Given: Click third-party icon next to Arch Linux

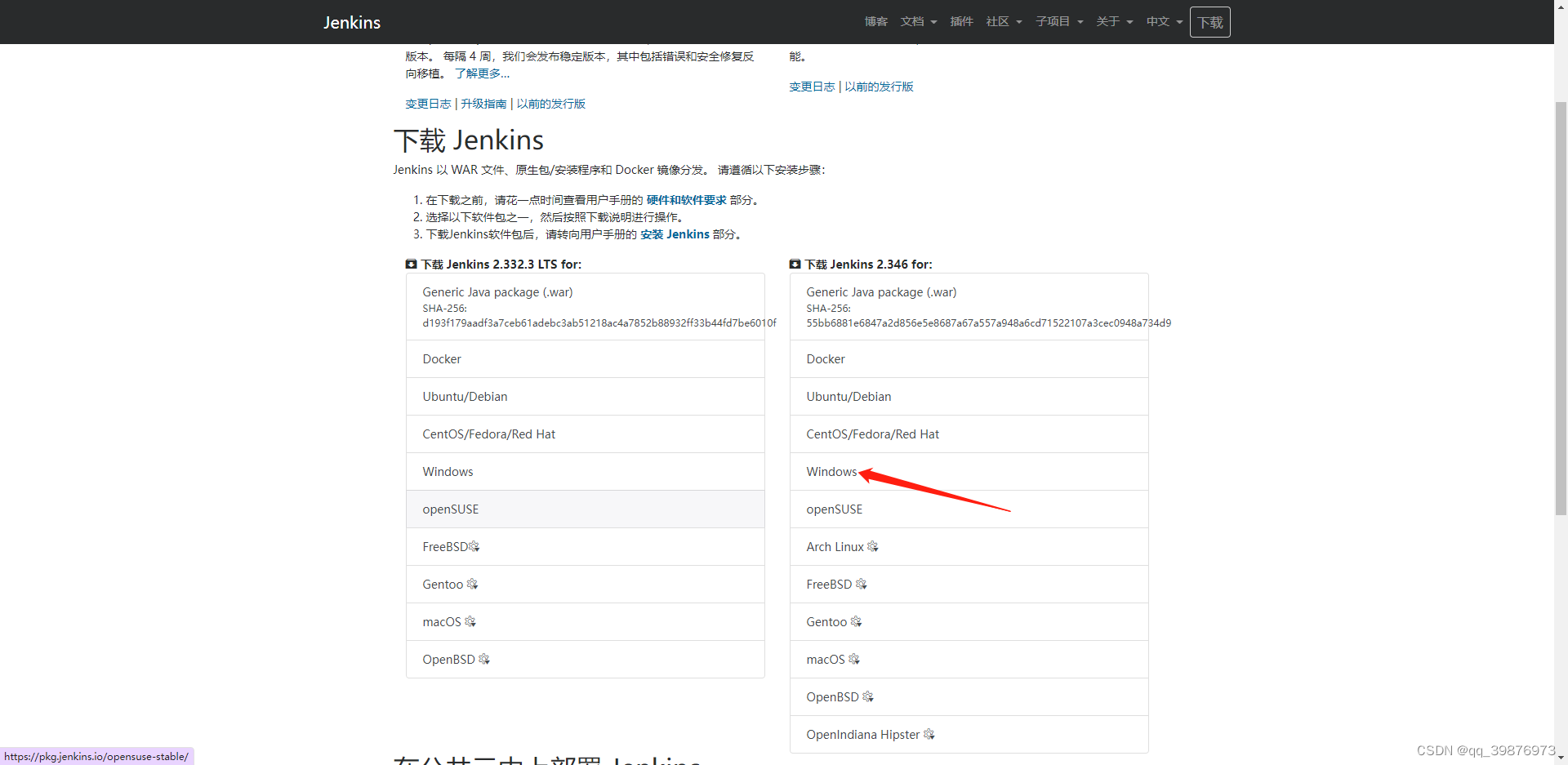Looking at the screenshot, I should [873, 546].
